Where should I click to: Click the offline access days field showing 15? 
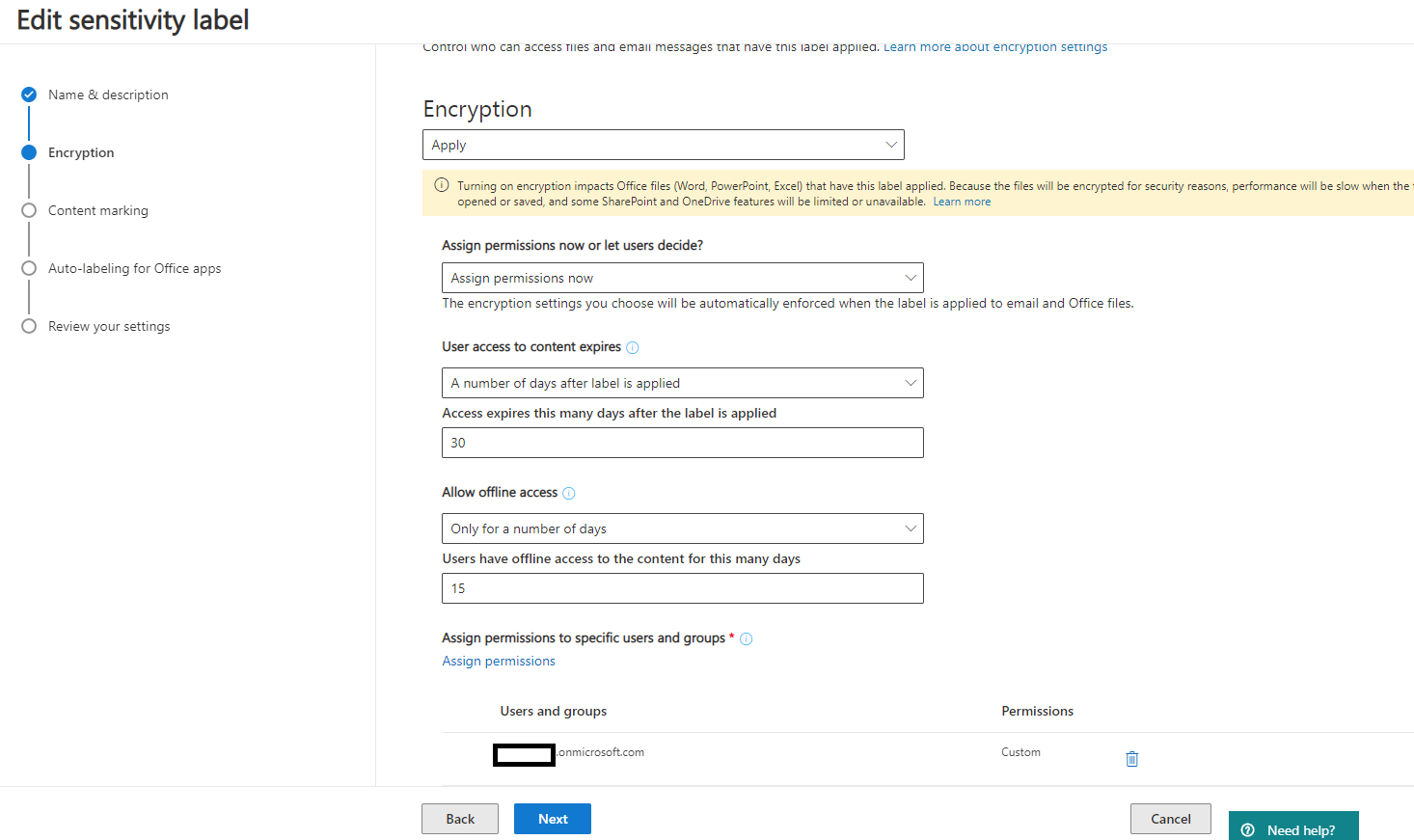683,588
